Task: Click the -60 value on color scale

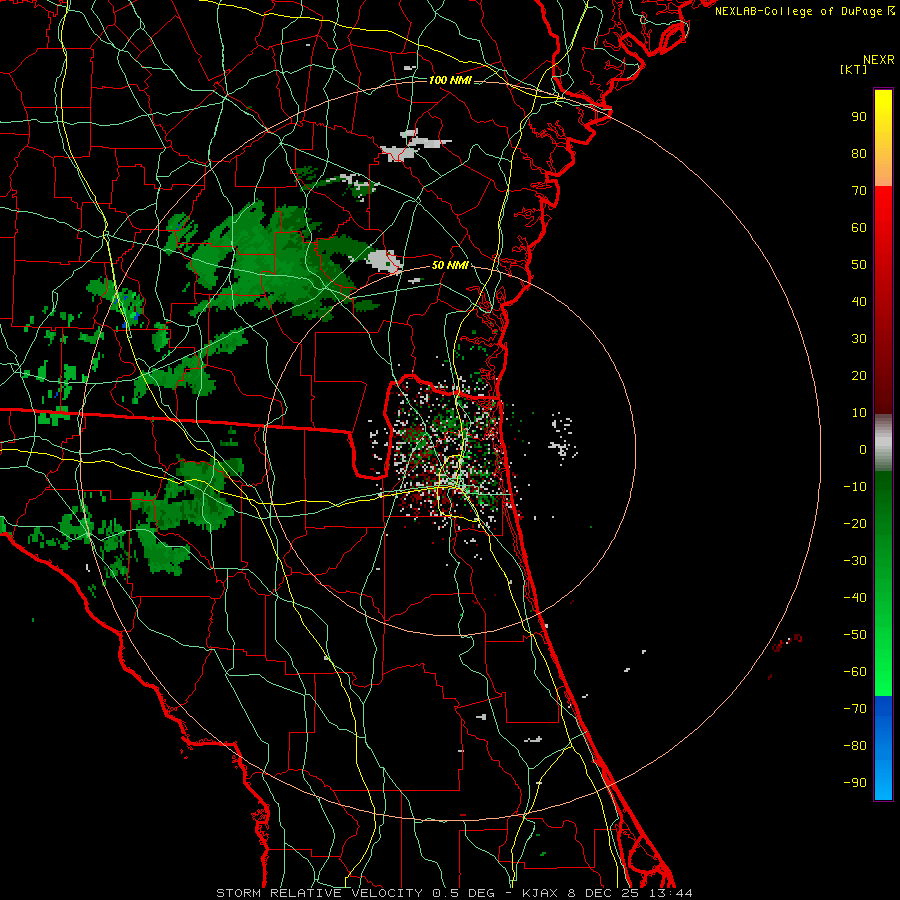Action: pyautogui.click(x=855, y=672)
